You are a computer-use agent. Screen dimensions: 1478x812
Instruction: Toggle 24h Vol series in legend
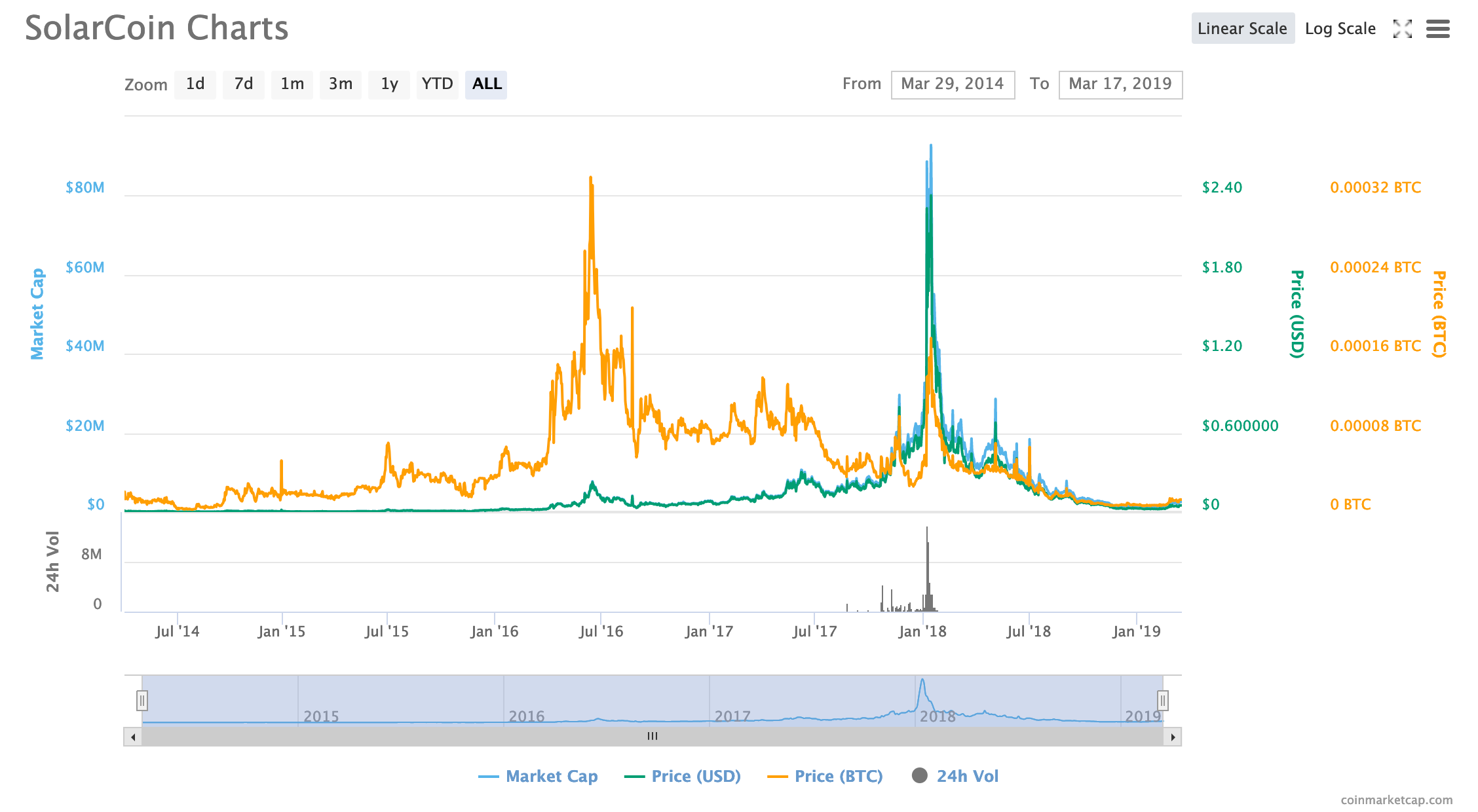pyautogui.click(x=955, y=776)
